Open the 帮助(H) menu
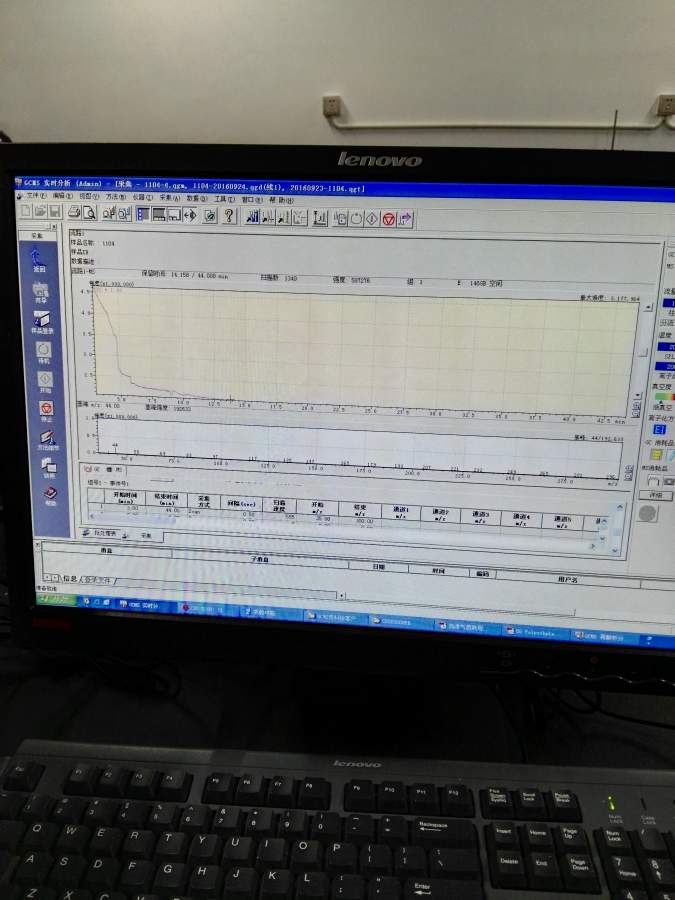The image size is (675, 900). tap(281, 200)
